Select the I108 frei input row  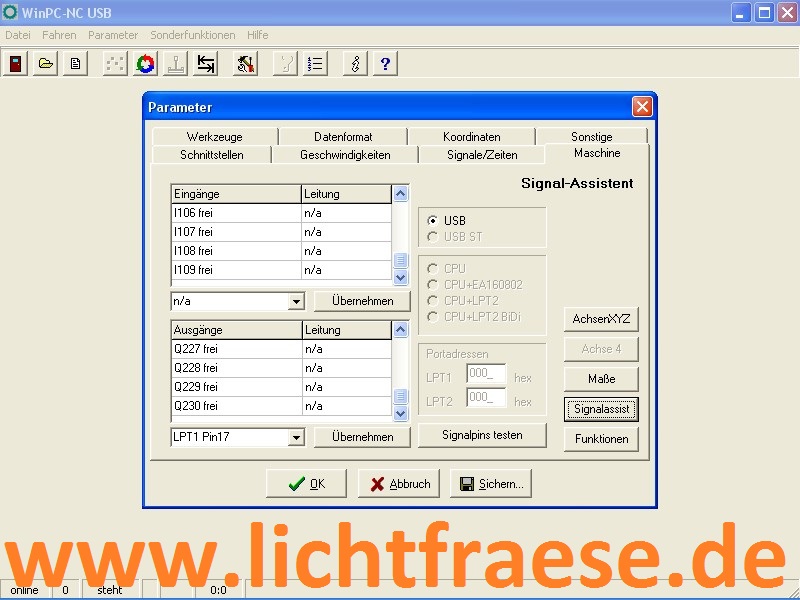[282, 251]
